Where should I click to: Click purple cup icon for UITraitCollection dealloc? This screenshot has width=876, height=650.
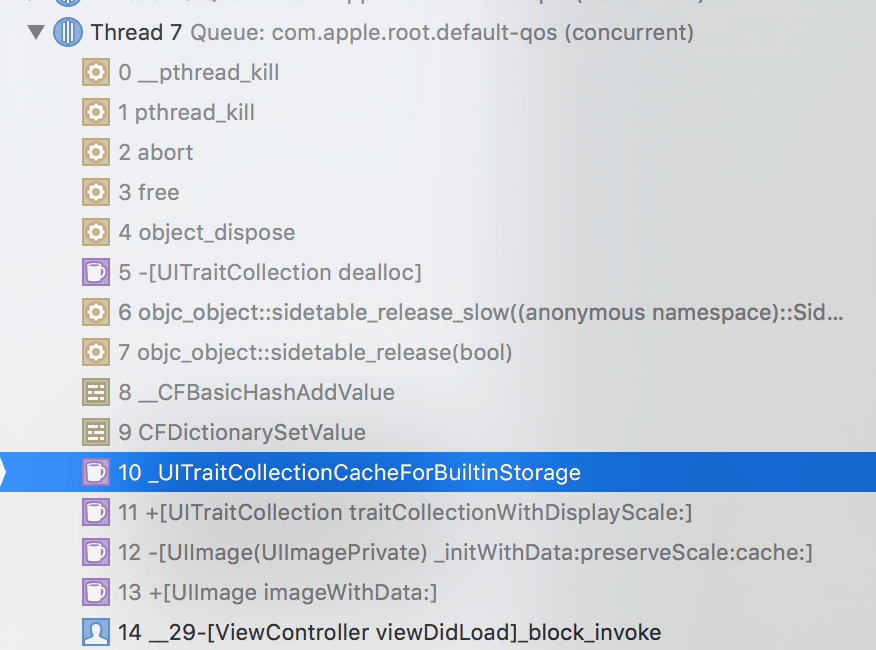point(95,272)
